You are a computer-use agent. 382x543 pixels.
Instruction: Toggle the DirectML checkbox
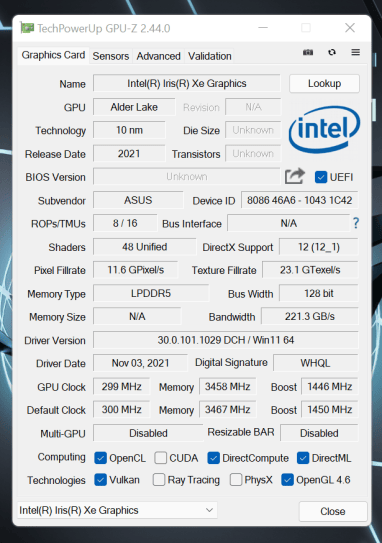pyautogui.click(x=303, y=458)
